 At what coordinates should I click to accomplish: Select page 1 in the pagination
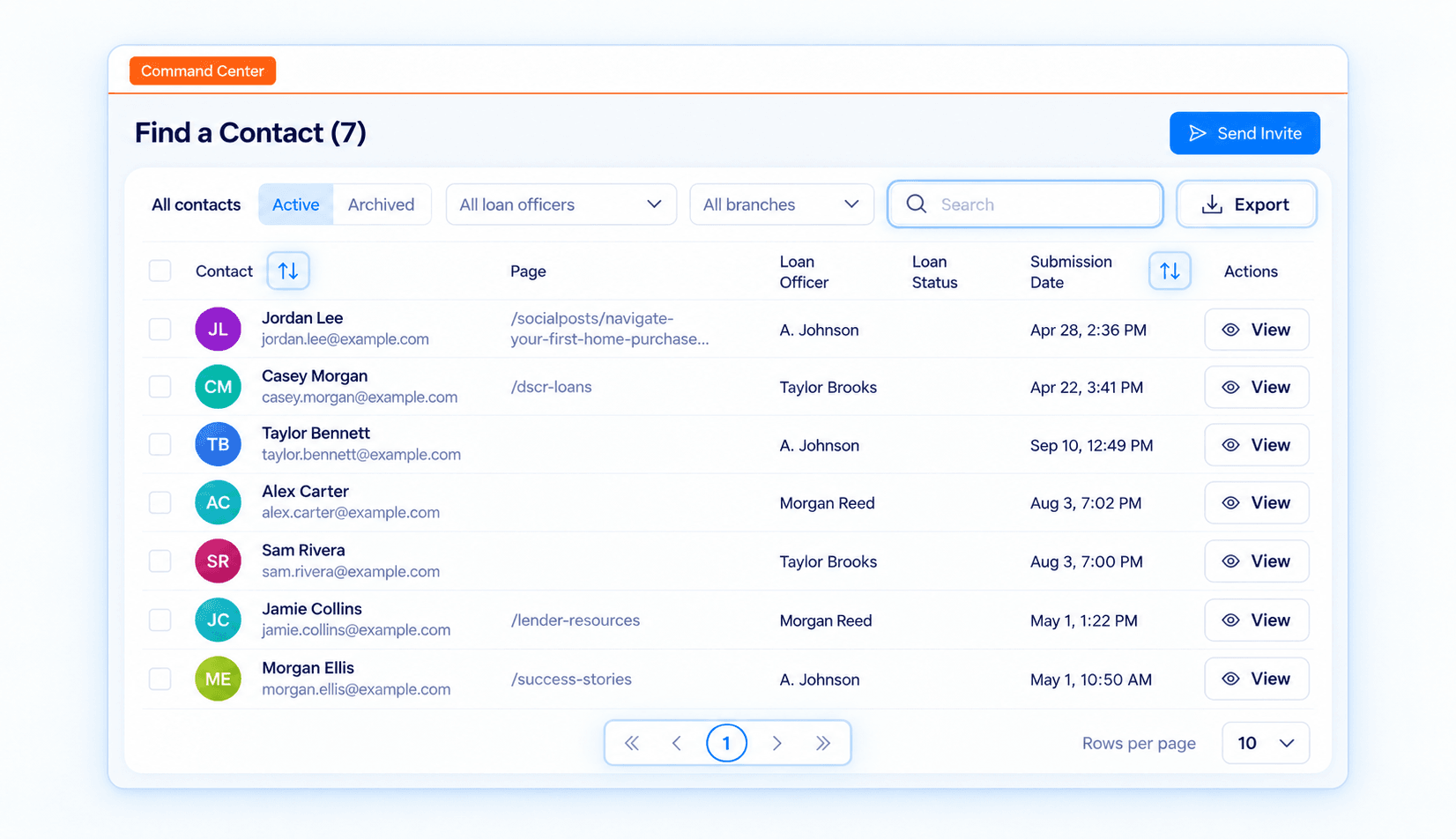[726, 743]
